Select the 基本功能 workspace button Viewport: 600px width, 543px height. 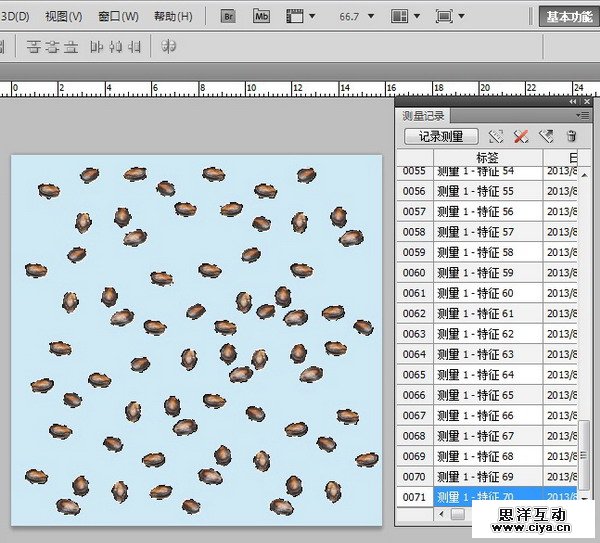click(570, 17)
